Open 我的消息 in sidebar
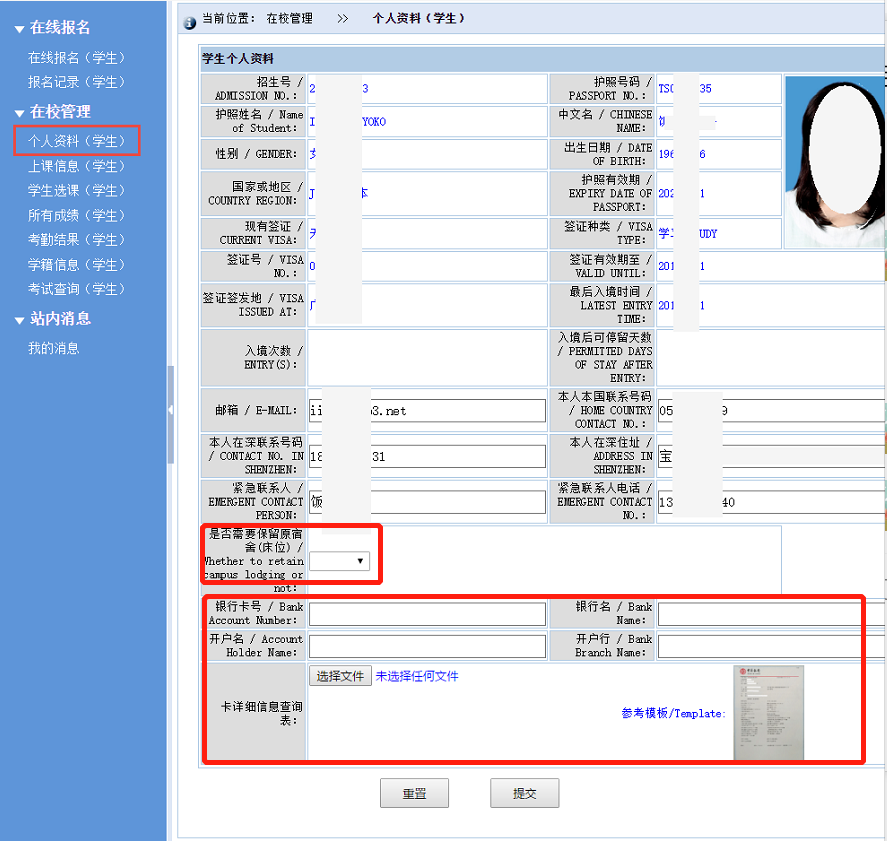The width and height of the screenshot is (887, 841). pyautogui.click(x=54, y=348)
